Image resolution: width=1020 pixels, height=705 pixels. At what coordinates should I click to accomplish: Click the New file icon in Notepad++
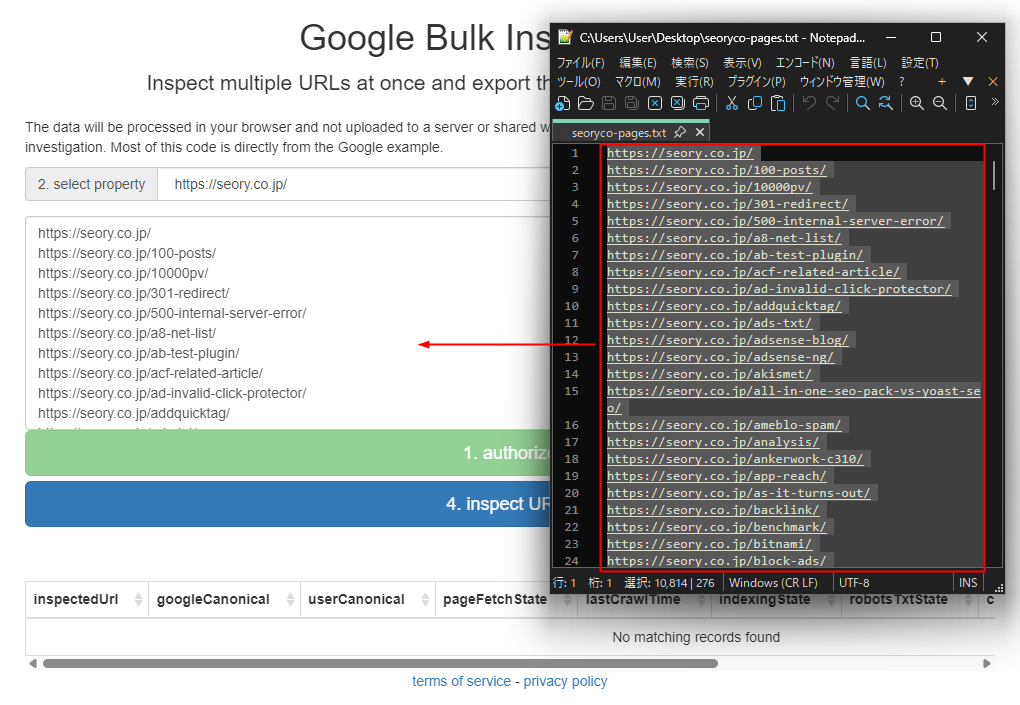(563, 103)
